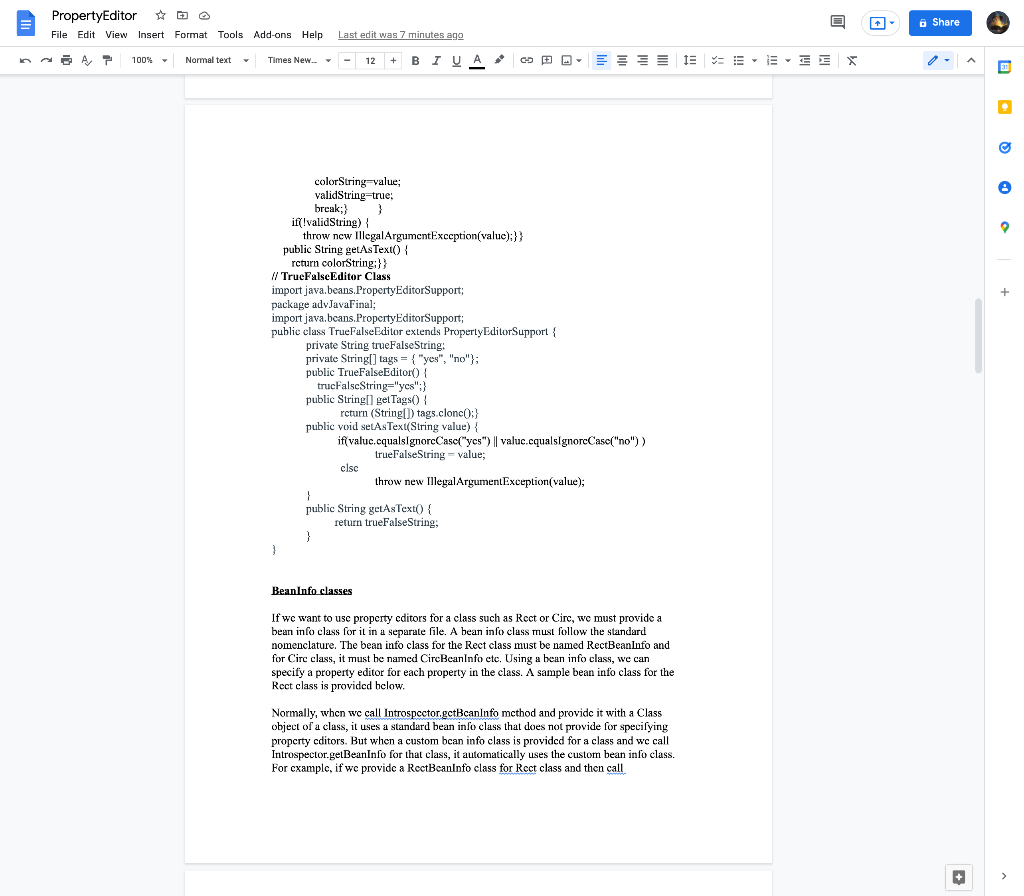This screenshot has height=896, width=1024.
Task: Open version history via last edit link
Action: [400, 33]
